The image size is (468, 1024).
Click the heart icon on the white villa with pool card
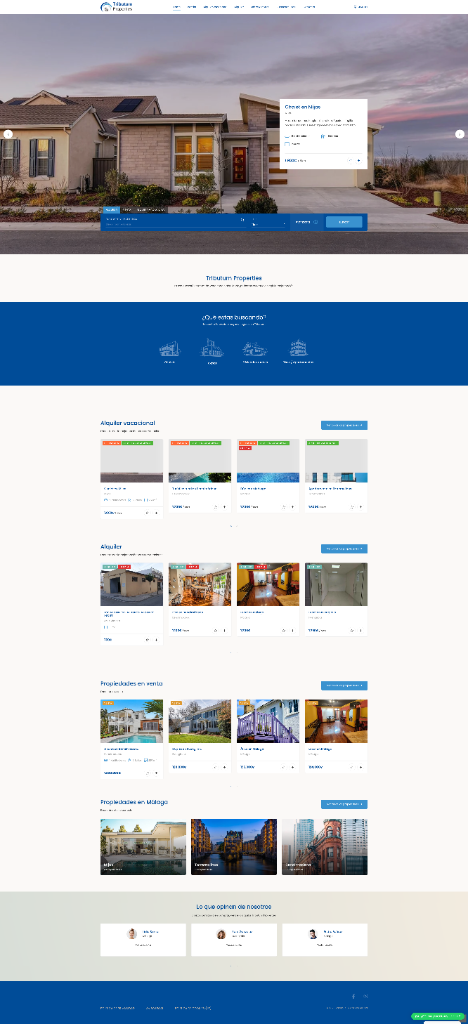coord(148,773)
